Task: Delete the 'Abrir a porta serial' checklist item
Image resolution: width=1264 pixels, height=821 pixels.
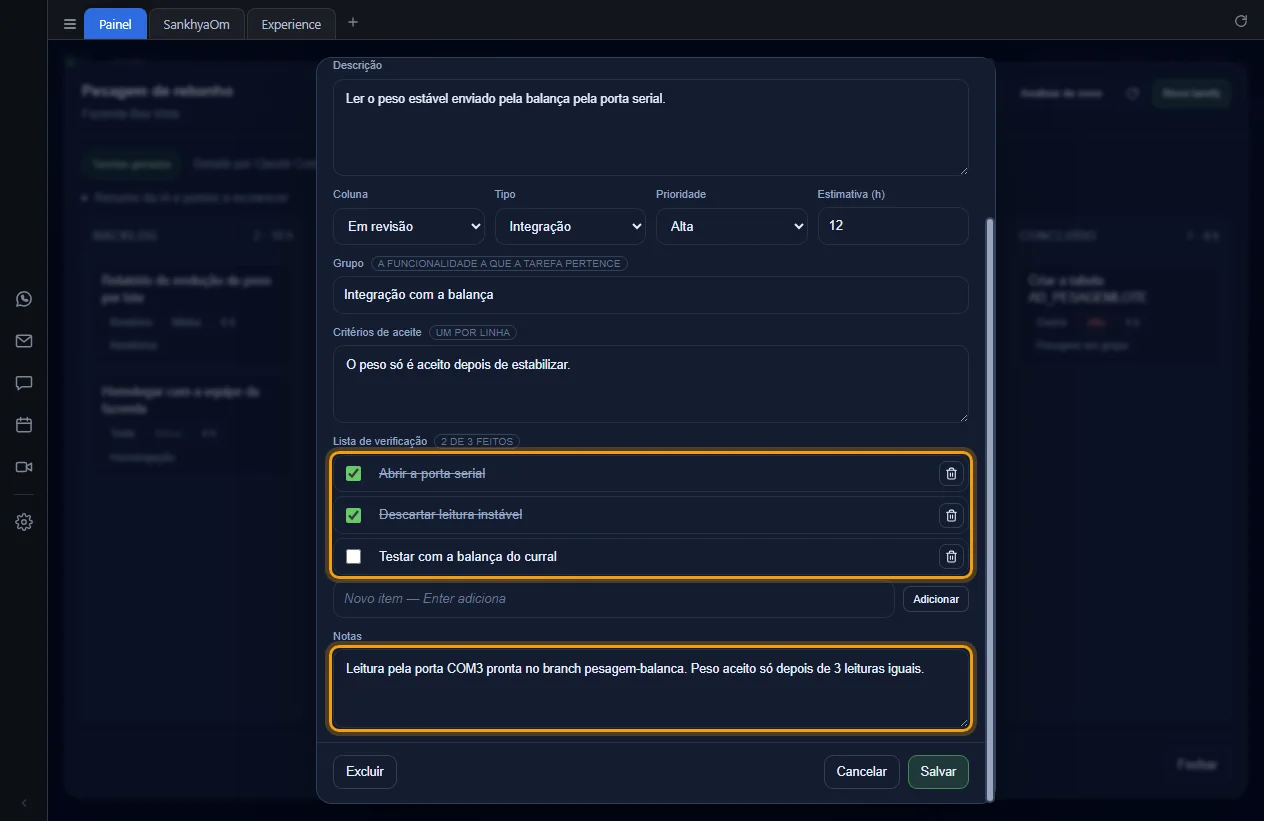Action: pyautogui.click(x=951, y=473)
